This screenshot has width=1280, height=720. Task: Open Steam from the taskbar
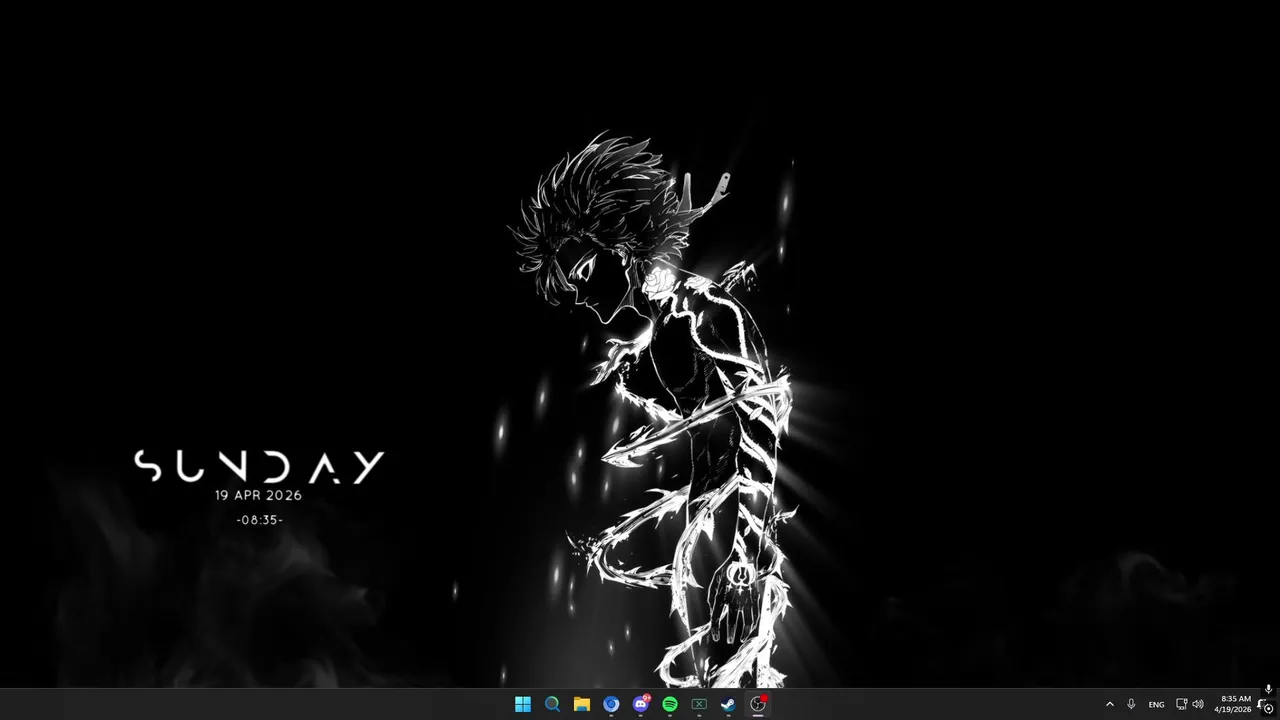(x=728, y=704)
